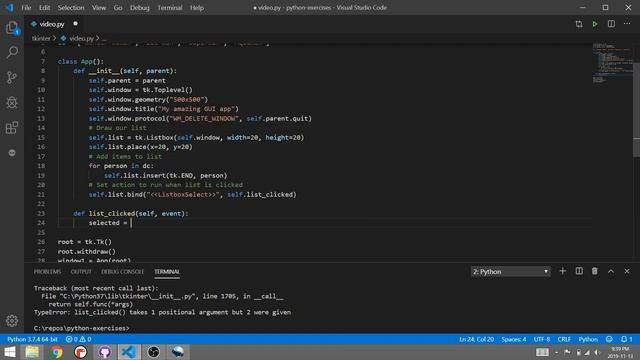Open the Terminal menu
The width and height of the screenshot is (640, 360).
pos(170,7)
